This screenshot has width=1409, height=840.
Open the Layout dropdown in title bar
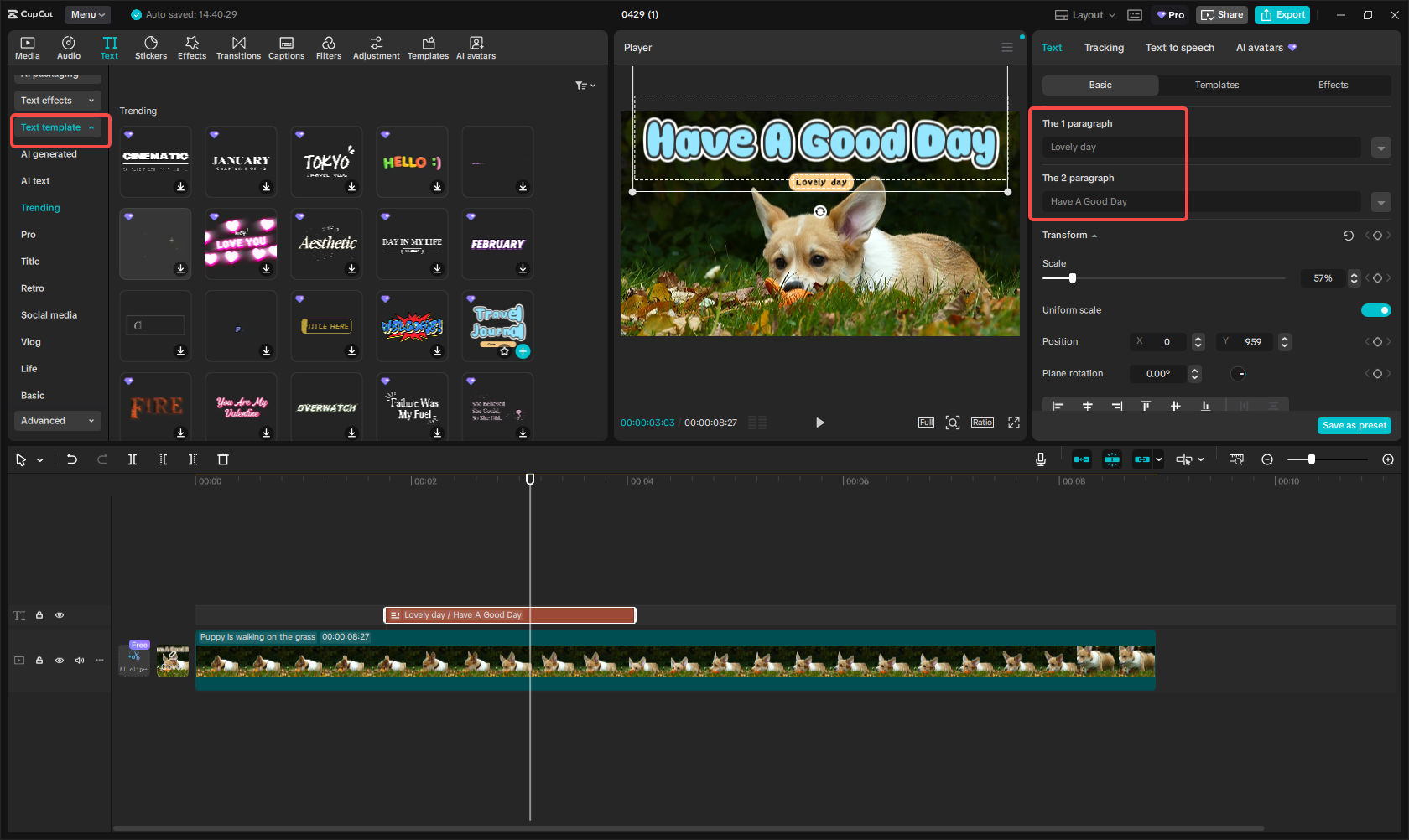[x=1085, y=15]
